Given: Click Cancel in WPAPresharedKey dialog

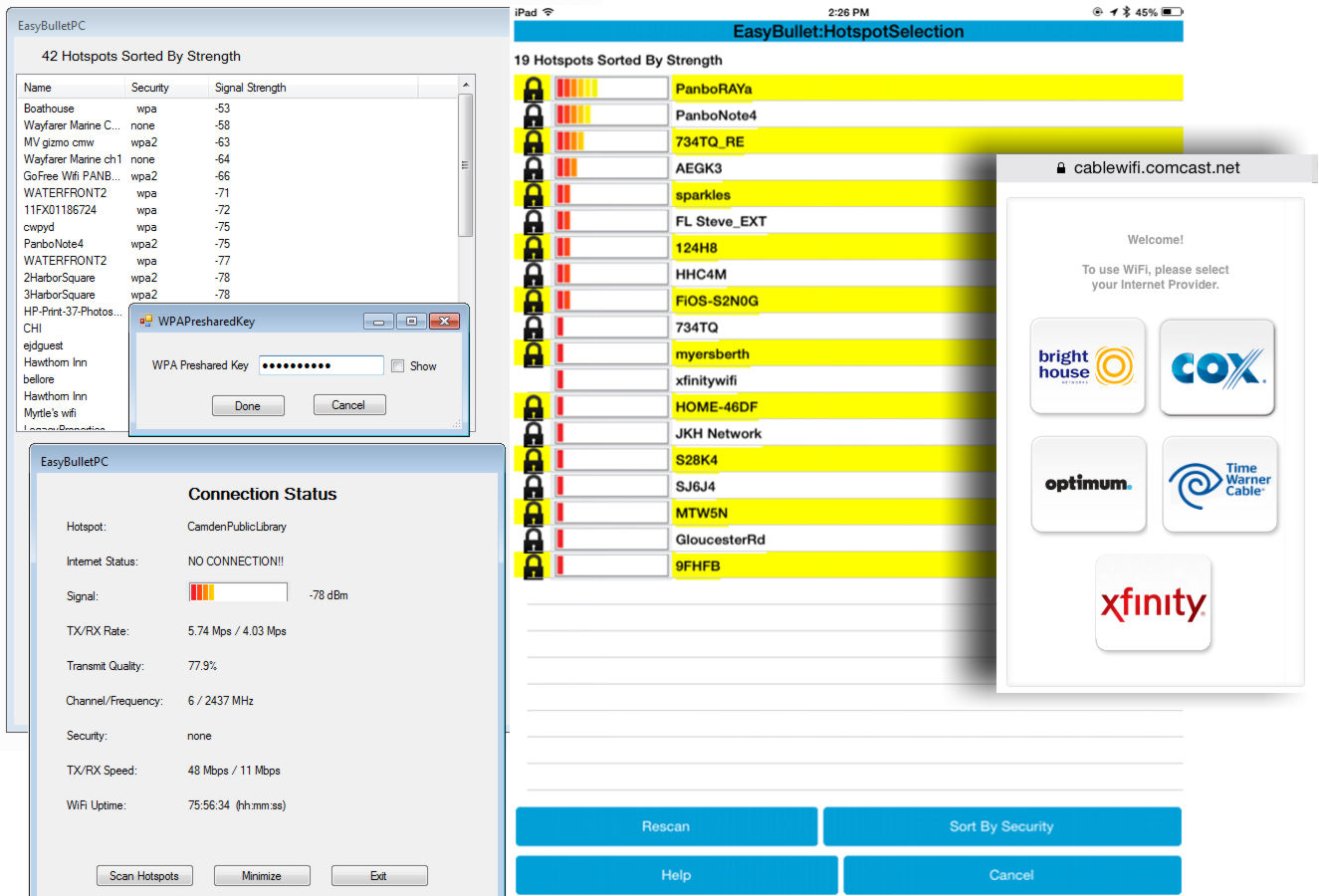Looking at the screenshot, I should pos(348,405).
